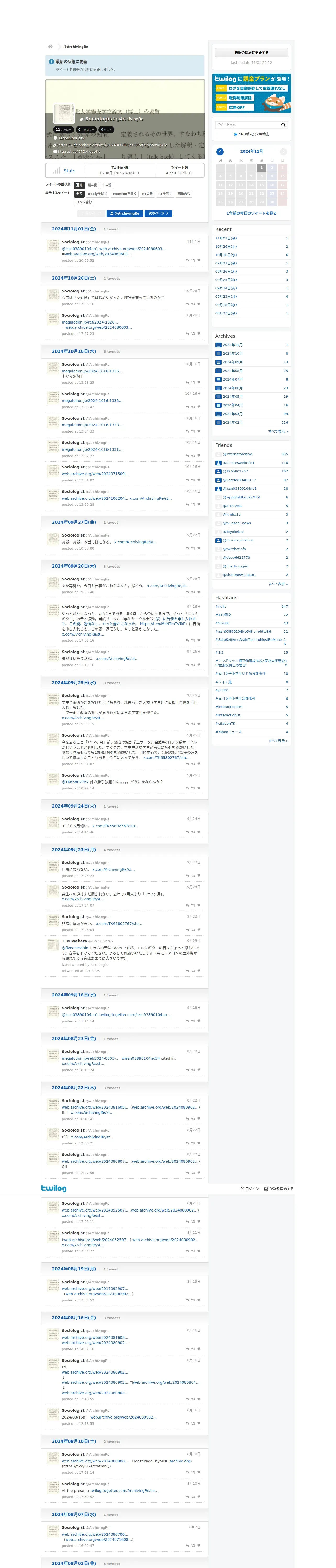336x1568 pixels.
Task: Like the tweet posted at 19:08:46
Action: coord(199,592)
